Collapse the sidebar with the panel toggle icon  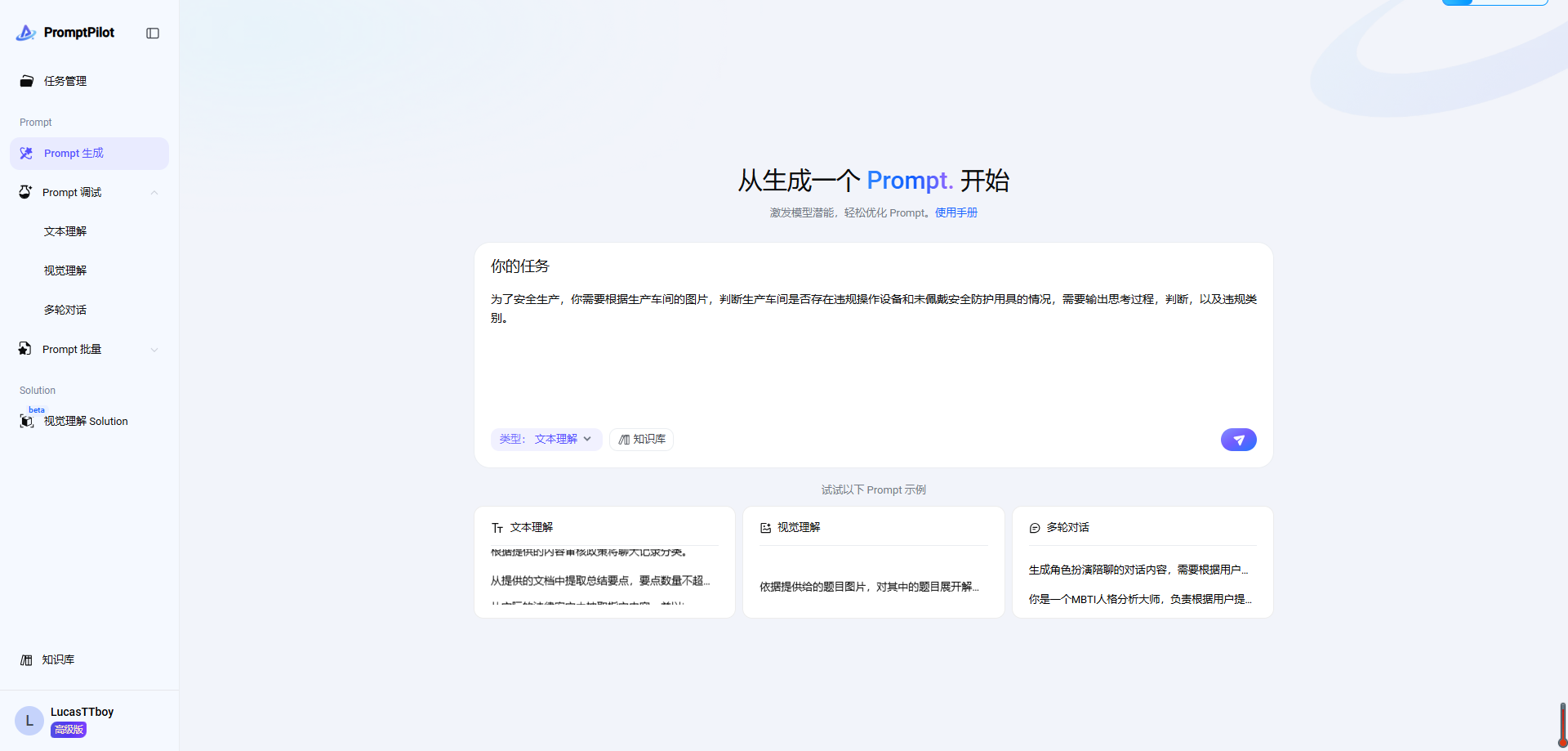[x=153, y=34]
